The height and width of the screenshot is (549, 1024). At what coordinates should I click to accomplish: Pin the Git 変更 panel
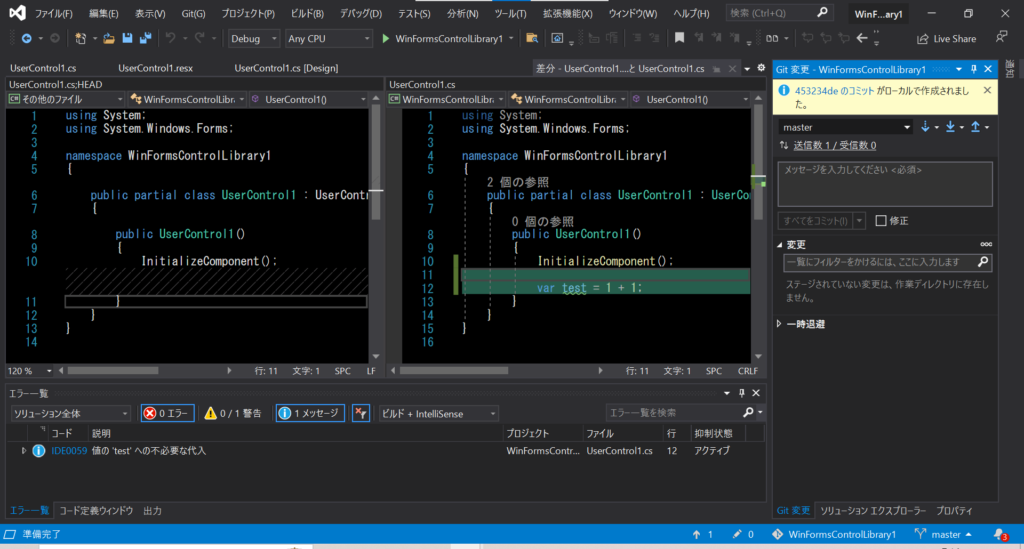pyautogui.click(x=974, y=69)
